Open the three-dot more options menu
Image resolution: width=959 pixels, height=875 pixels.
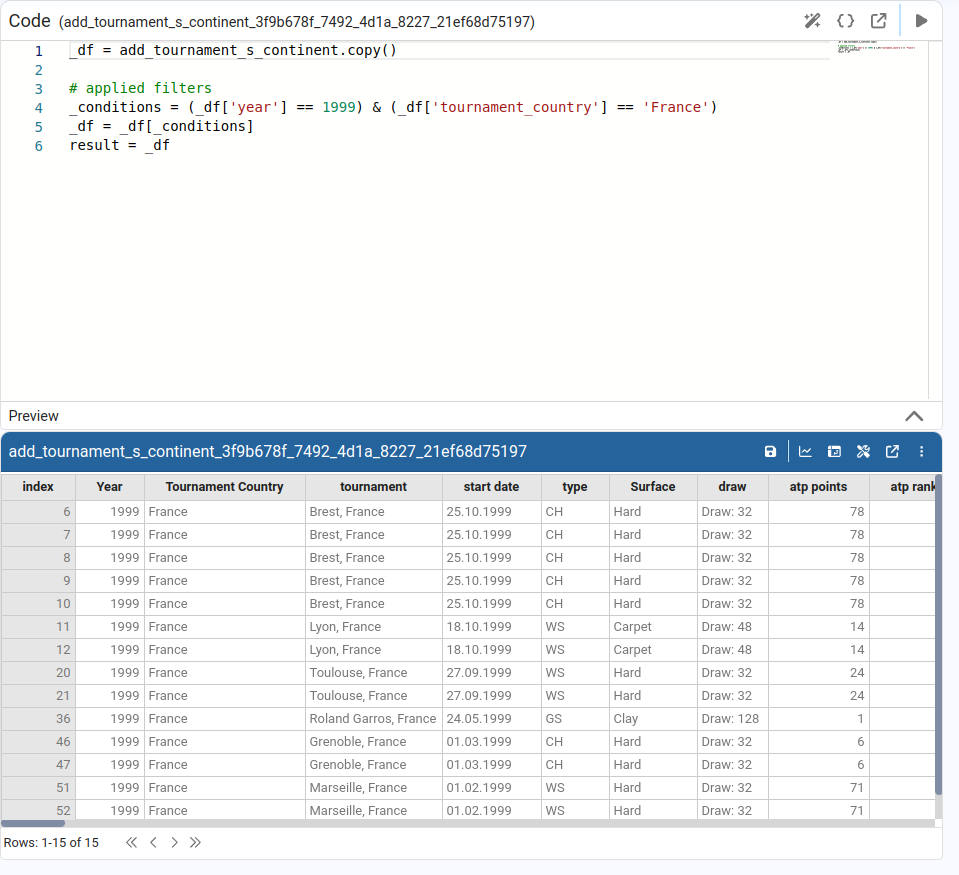pyautogui.click(x=921, y=452)
